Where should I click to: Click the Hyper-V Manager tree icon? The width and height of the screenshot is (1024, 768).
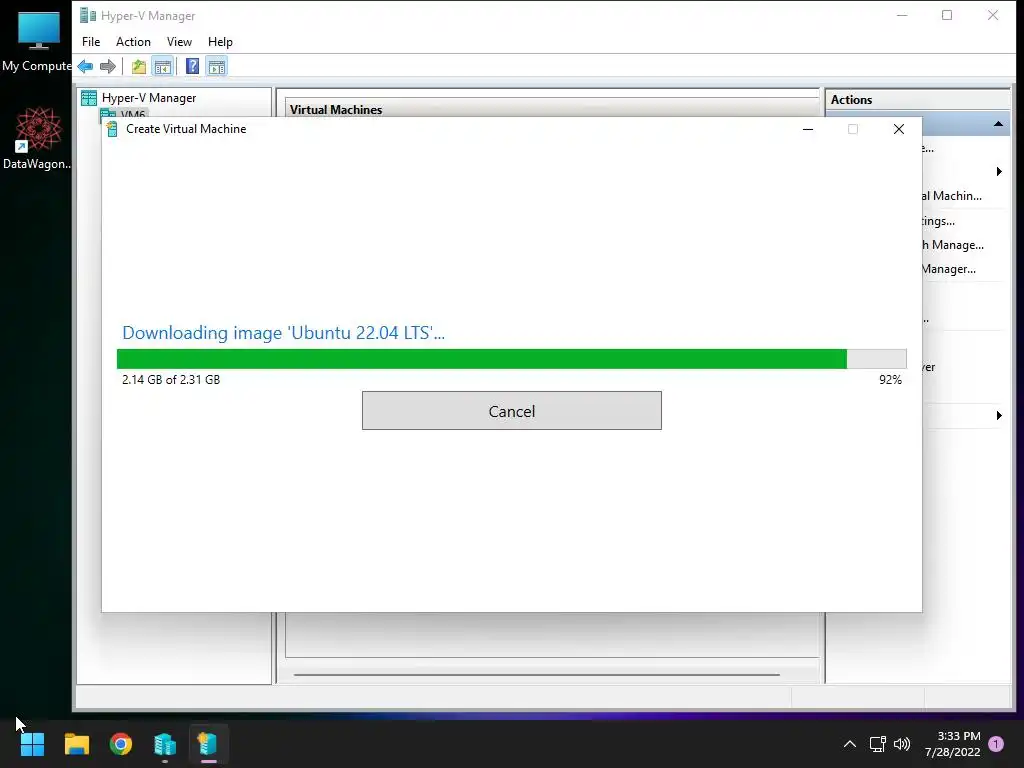tap(89, 98)
